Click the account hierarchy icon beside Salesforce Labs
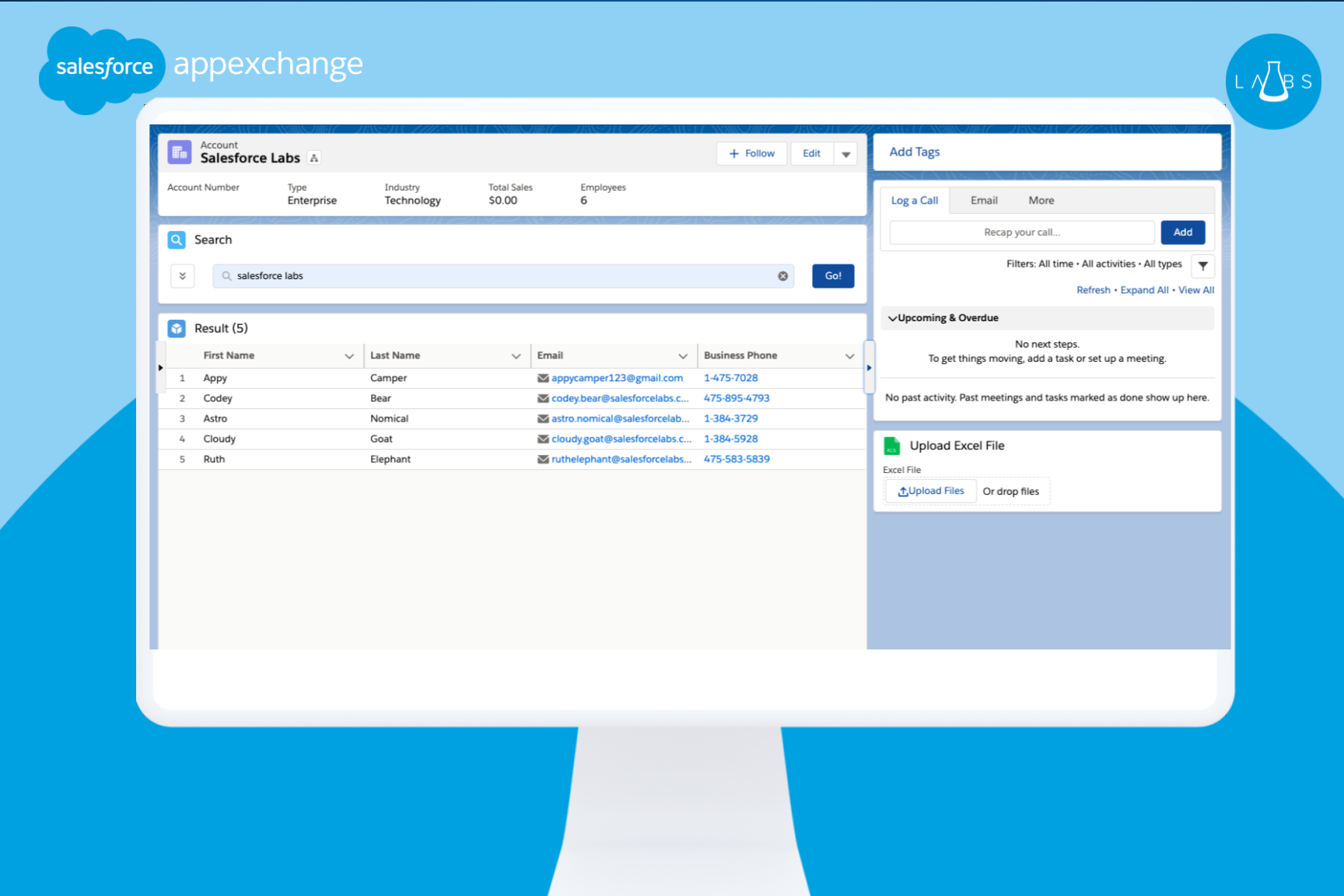The height and width of the screenshot is (896, 1344). (314, 158)
